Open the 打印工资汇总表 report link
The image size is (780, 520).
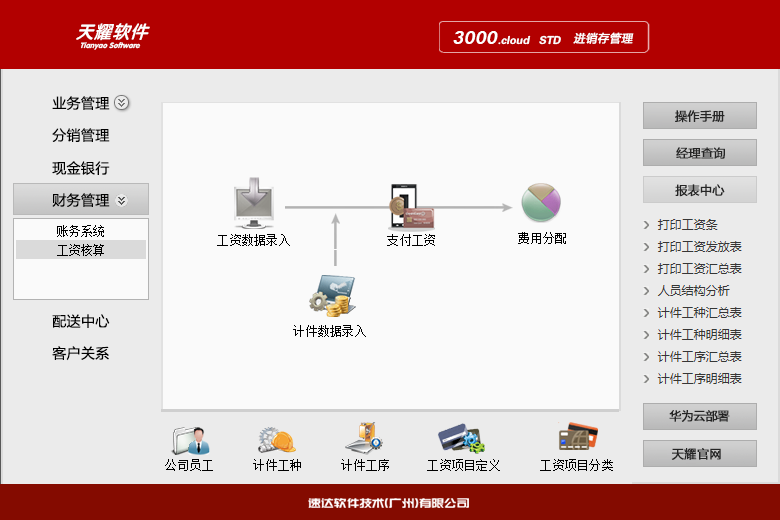(699, 269)
